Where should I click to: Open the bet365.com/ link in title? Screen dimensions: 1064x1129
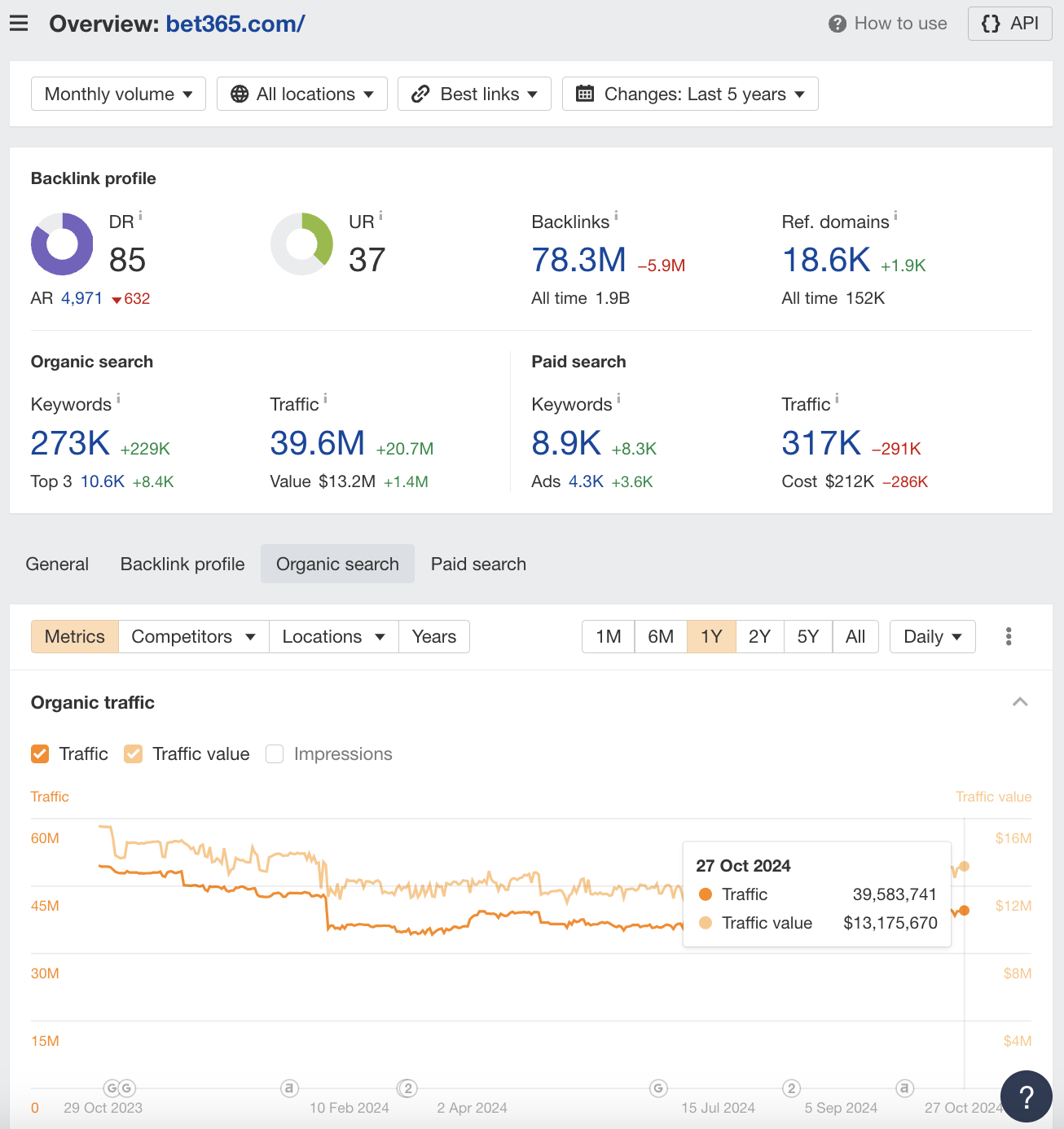tap(235, 24)
